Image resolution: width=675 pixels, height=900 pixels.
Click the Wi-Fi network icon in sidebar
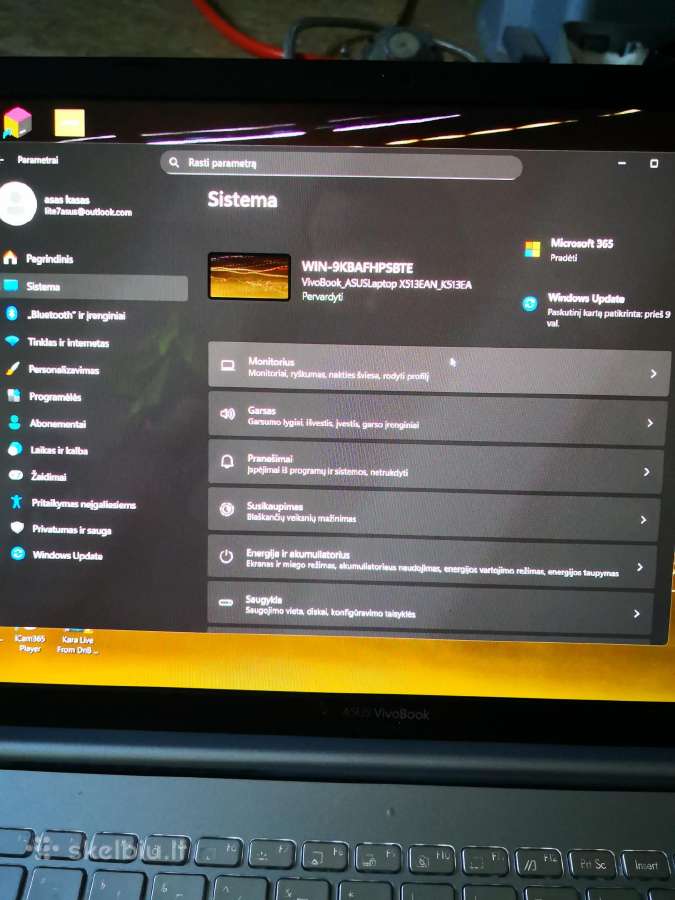(12, 341)
